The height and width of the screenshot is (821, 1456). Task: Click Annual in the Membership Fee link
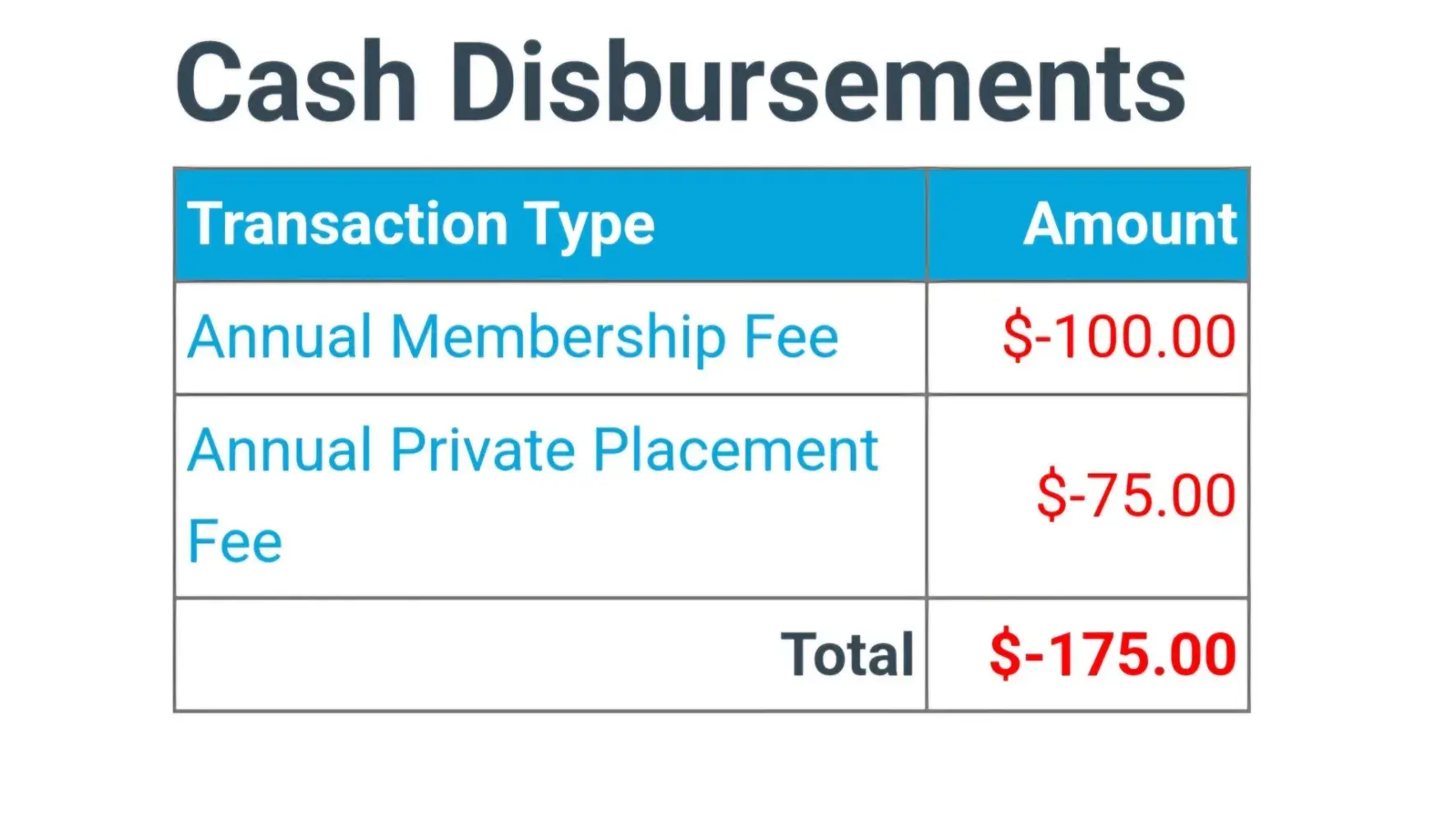pos(279,337)
